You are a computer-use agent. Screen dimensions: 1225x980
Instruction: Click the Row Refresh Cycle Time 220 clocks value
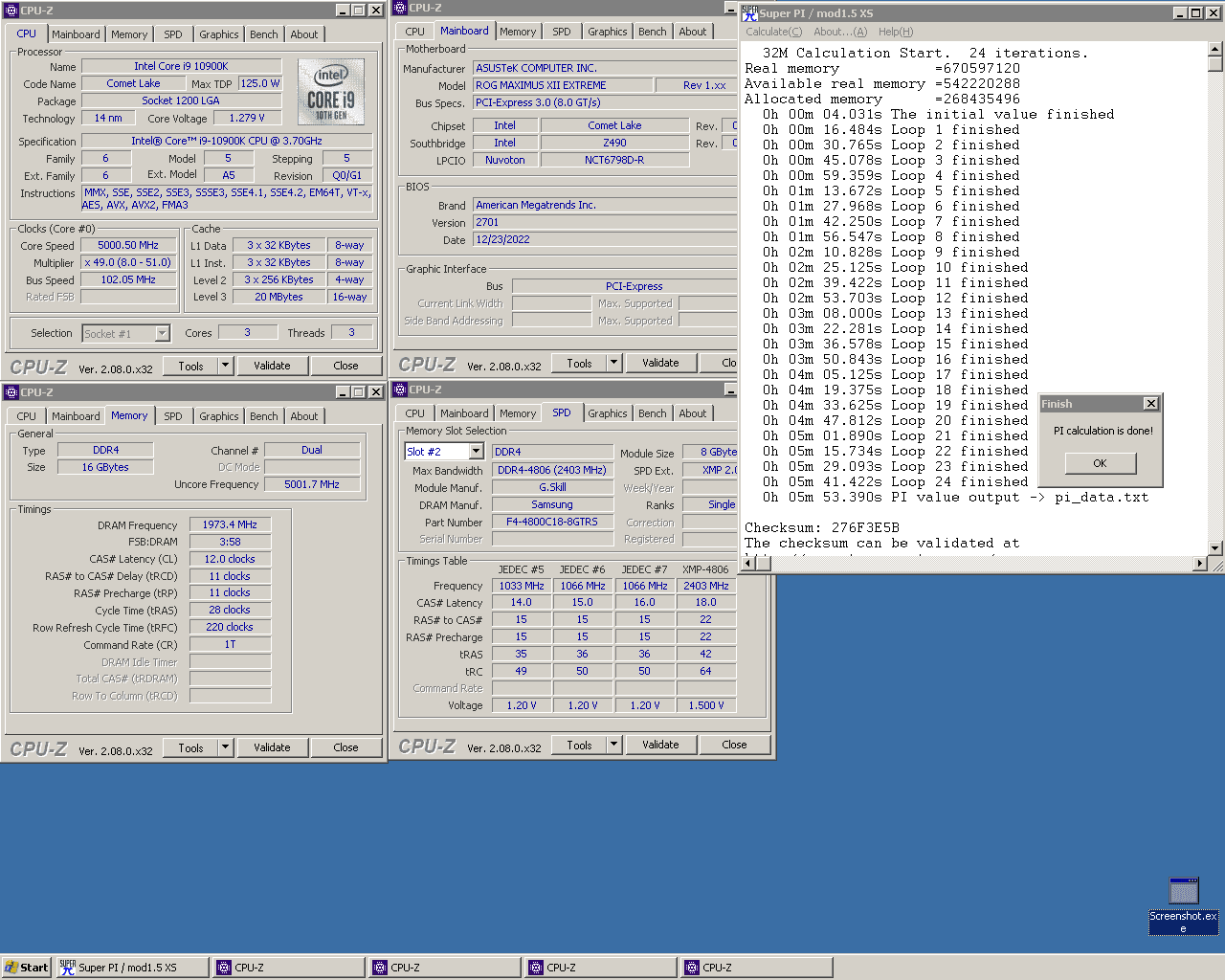(230, 627)
